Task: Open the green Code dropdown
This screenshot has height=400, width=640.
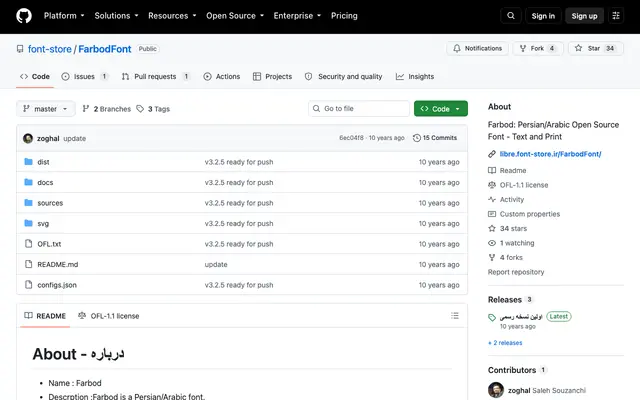Action: tap(441, 109)
